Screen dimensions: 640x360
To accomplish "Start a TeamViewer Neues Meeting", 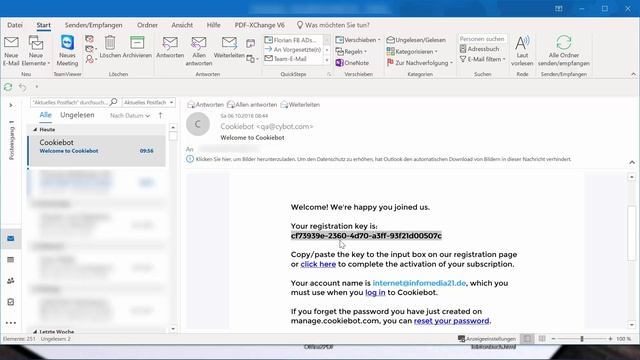I will [67, 51].
